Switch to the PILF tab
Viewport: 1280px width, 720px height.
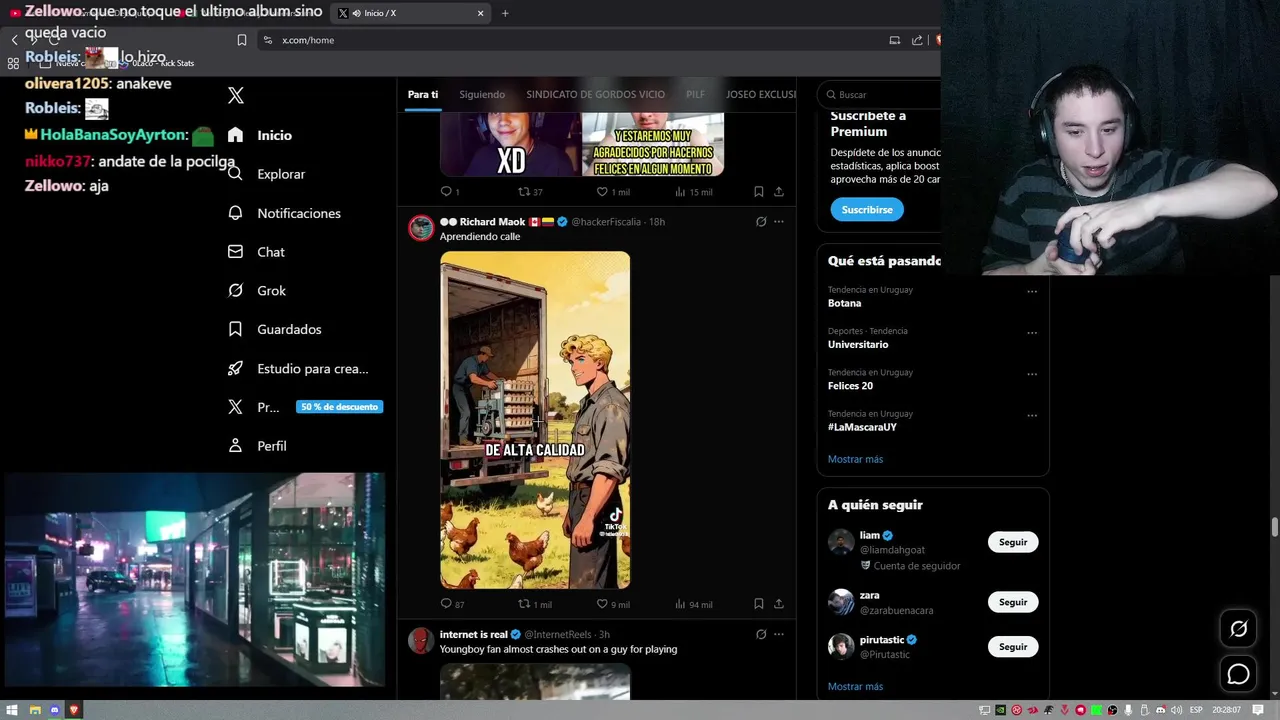pos(695,94)
